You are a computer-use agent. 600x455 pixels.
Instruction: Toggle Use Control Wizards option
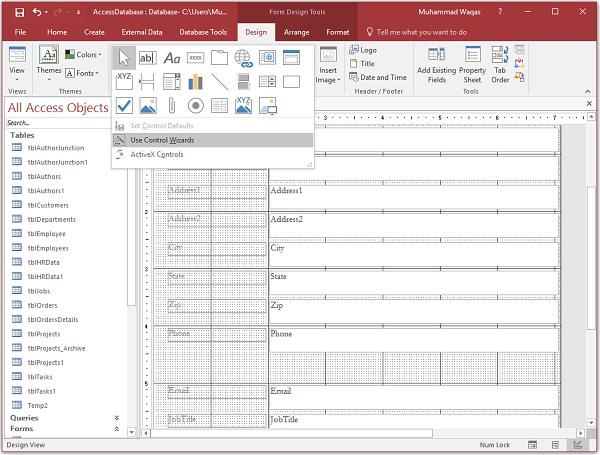[162, 140]
